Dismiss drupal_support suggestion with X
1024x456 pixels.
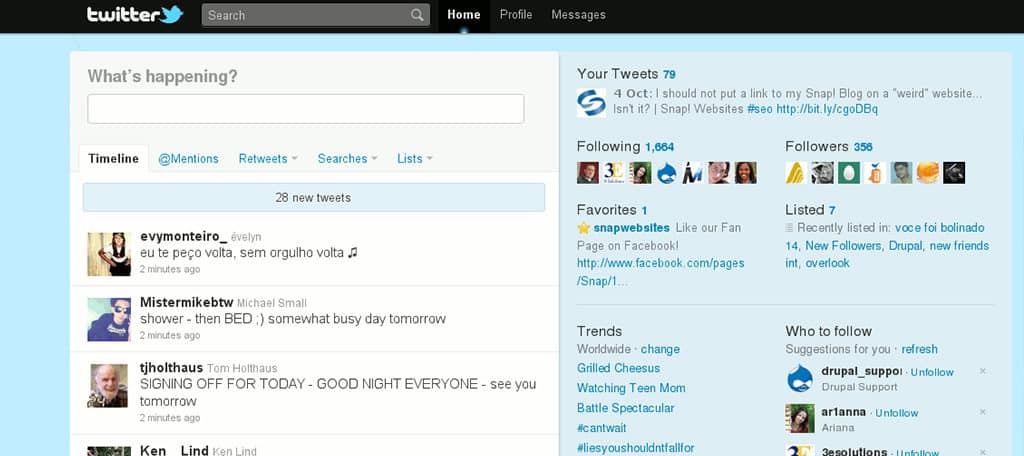[x=982, y=371]
